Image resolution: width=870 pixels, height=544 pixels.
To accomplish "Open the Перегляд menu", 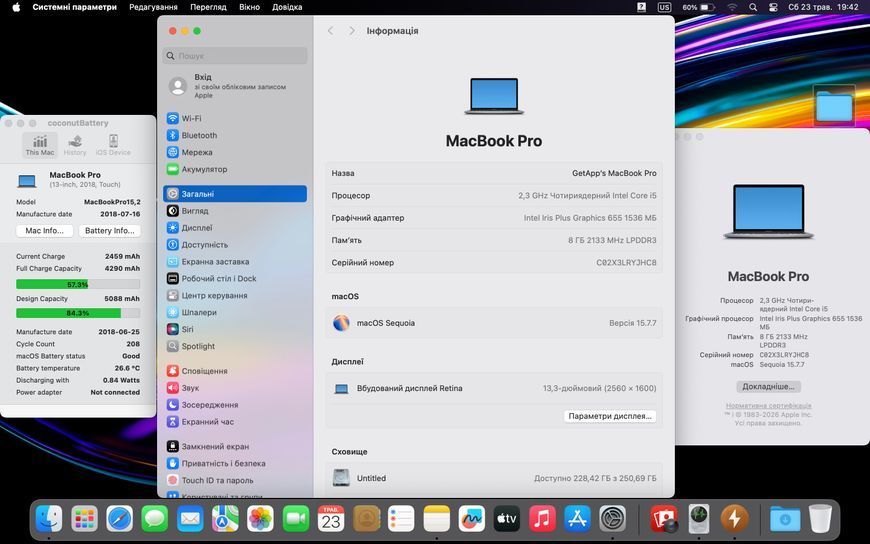I will 208,7.
